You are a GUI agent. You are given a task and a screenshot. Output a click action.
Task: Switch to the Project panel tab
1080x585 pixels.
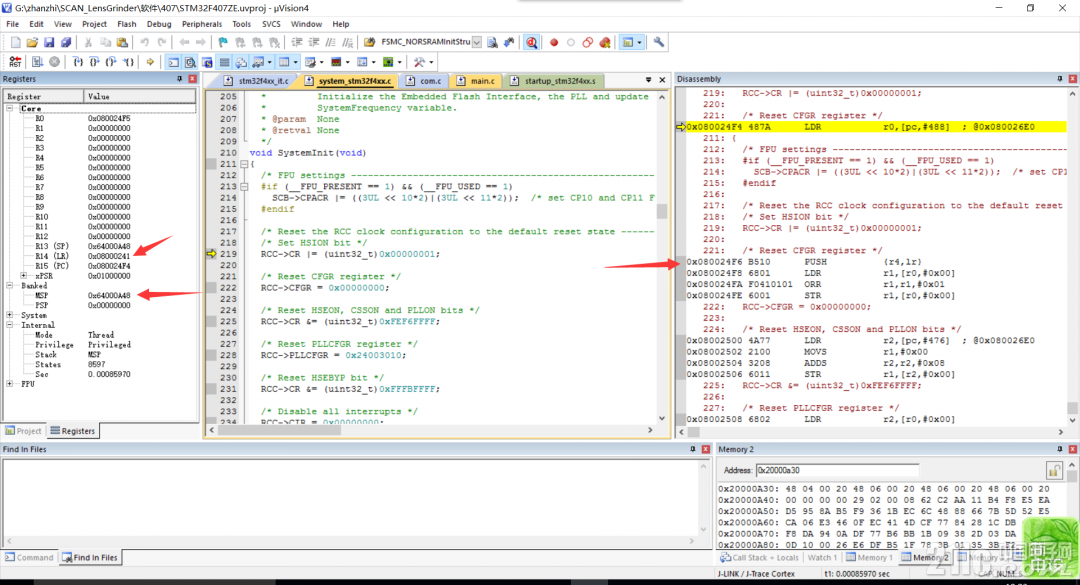tap(23, 431)
